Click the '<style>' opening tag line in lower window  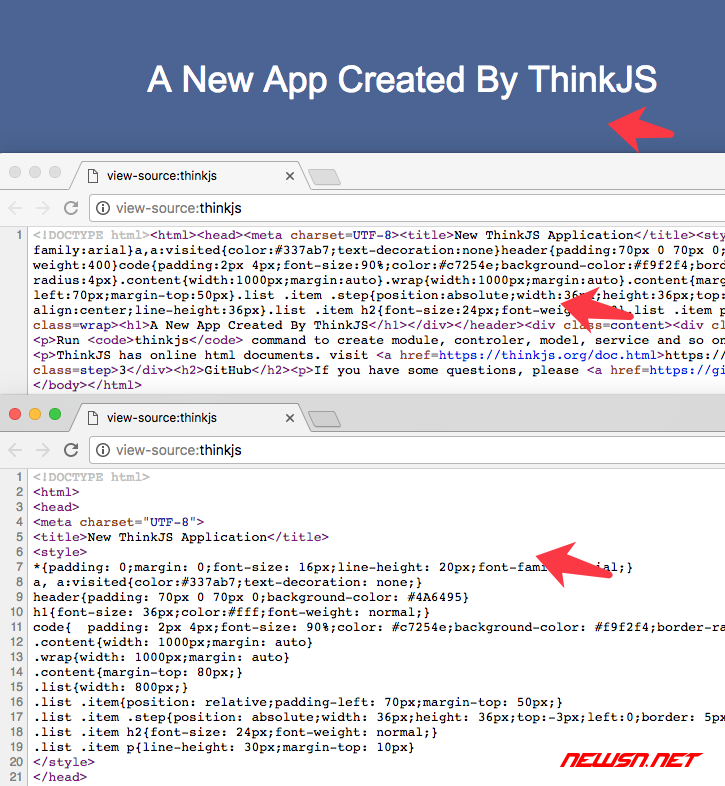click(60, 552)
